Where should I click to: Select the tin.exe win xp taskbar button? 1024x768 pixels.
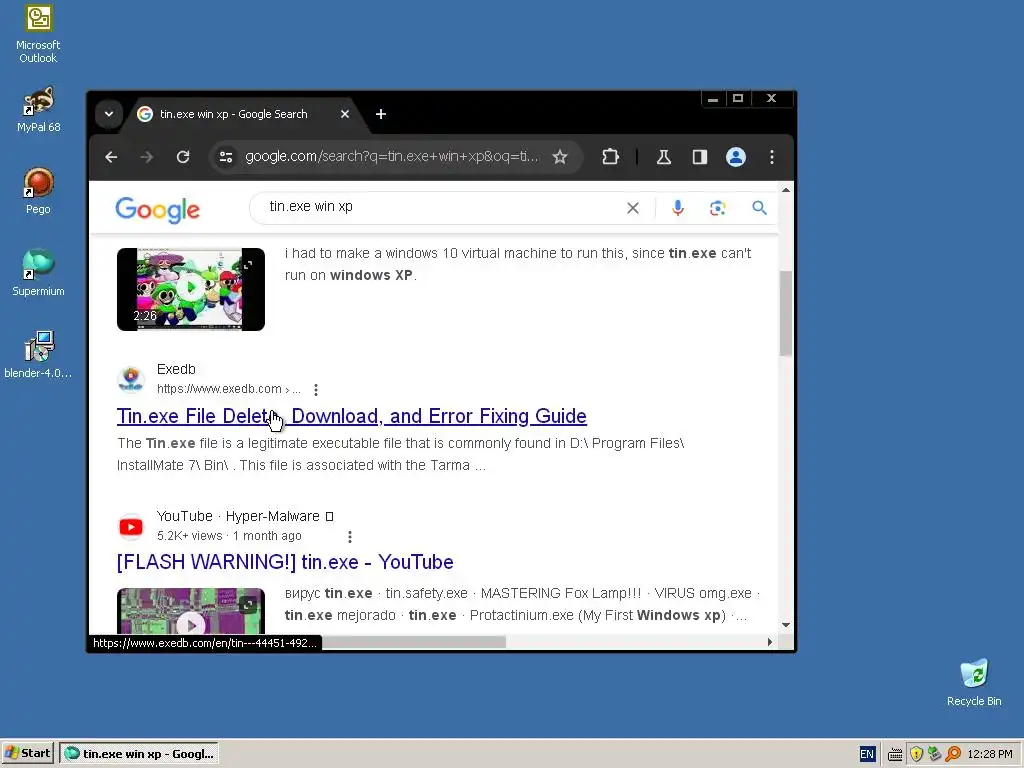139,754
